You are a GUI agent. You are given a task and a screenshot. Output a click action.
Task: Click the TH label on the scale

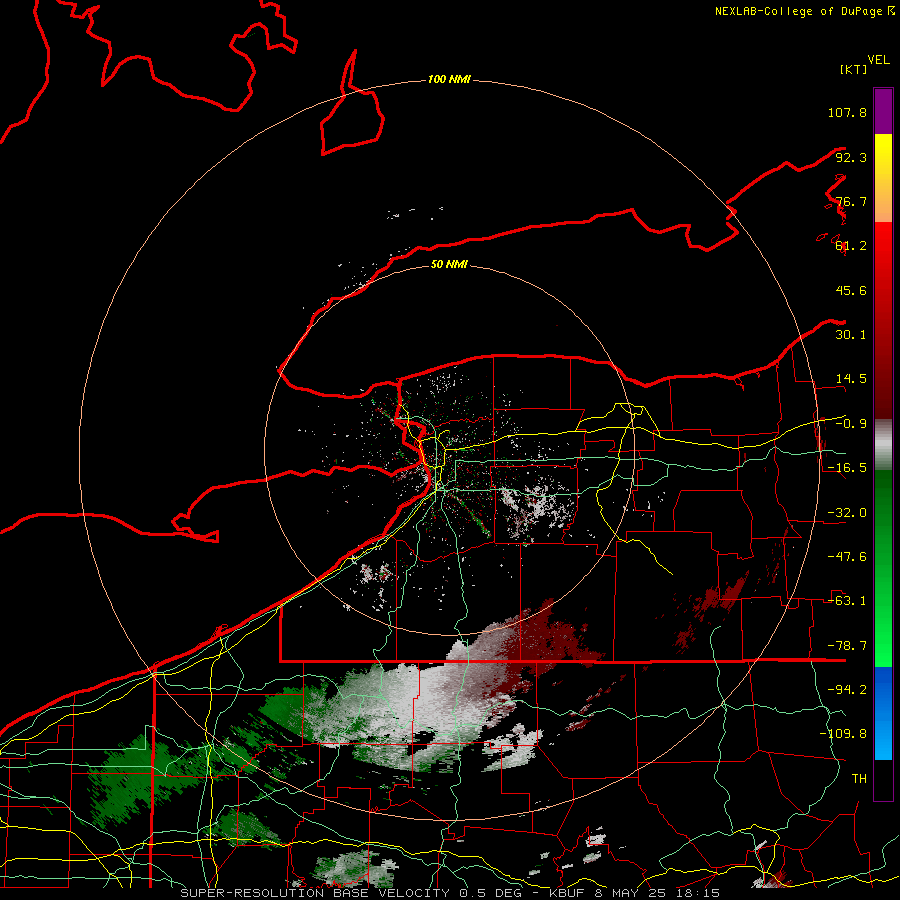pyautogui.click(x=859, y=779)
